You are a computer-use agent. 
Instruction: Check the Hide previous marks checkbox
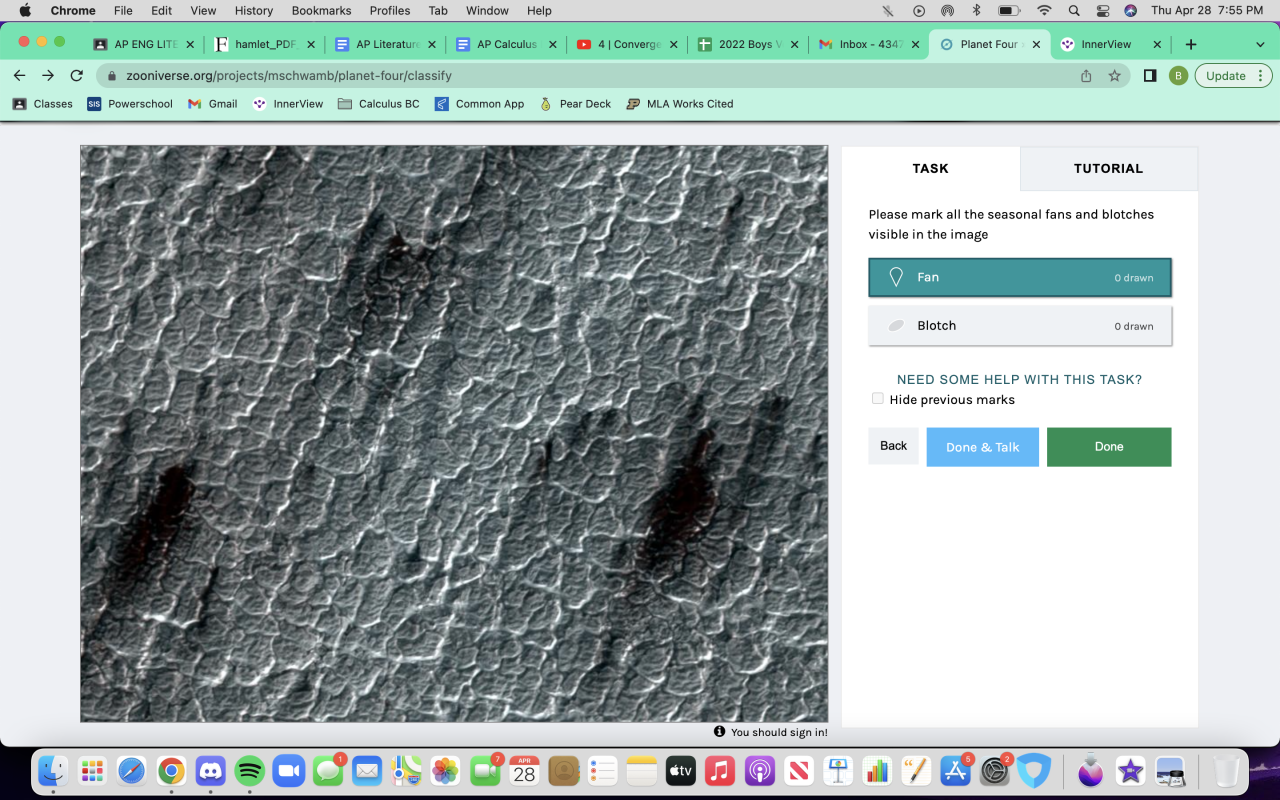[877, 399]
